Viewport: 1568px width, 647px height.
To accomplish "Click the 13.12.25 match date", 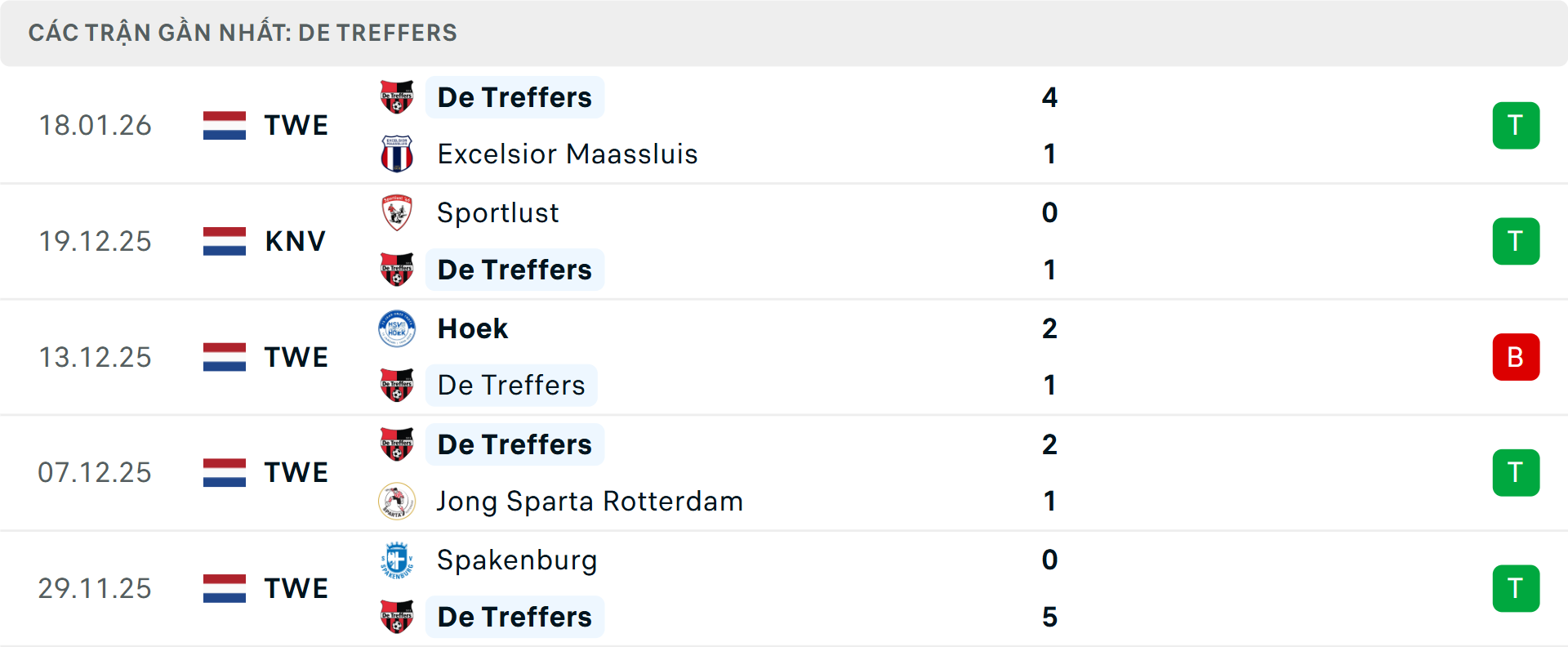I will coord(95,357).
